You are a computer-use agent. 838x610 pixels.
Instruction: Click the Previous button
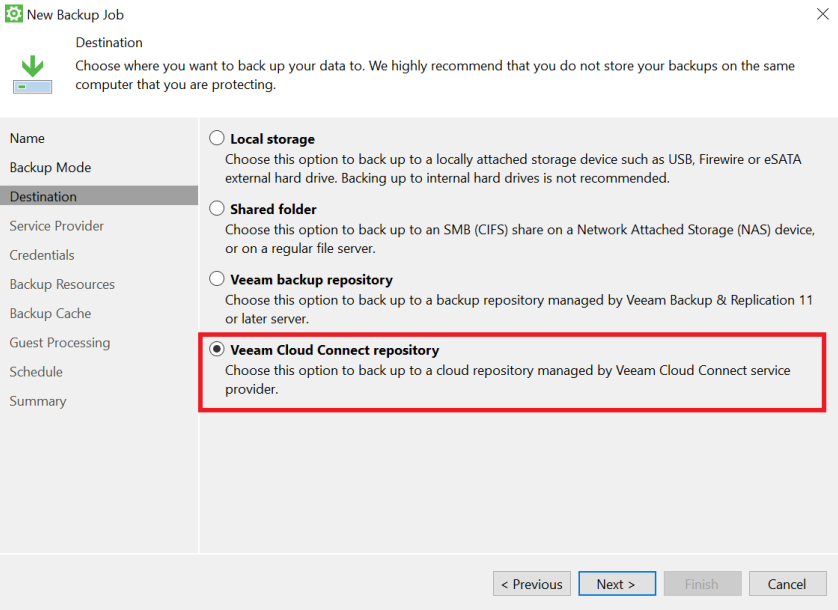[x=532, y=584]
